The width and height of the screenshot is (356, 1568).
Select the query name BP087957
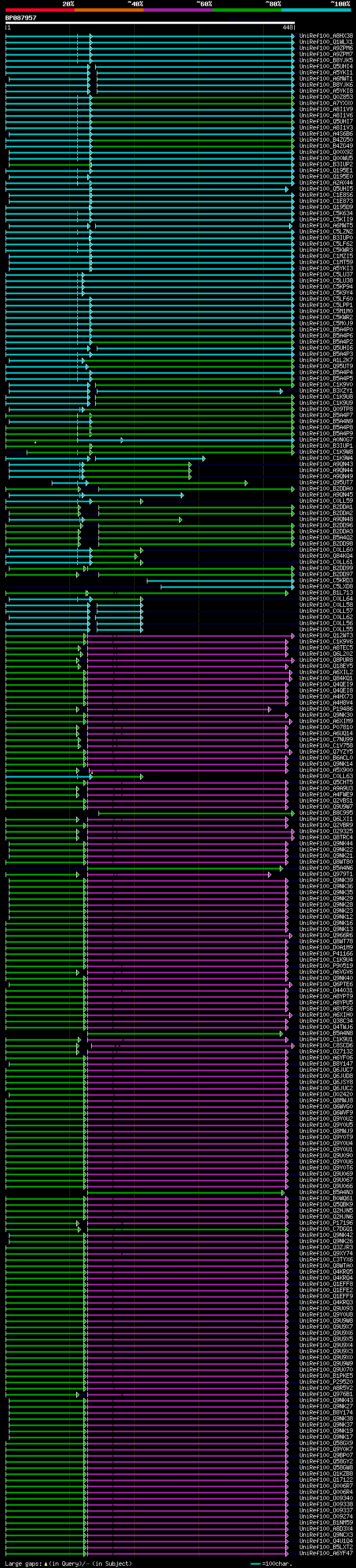coord(21,18)
